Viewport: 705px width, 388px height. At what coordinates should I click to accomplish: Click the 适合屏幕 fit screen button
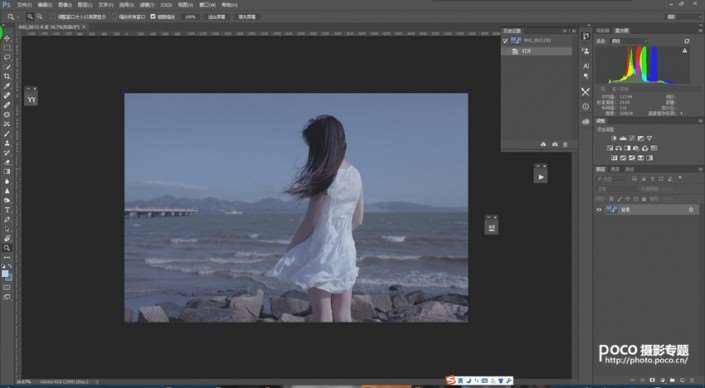coord(217,17)
